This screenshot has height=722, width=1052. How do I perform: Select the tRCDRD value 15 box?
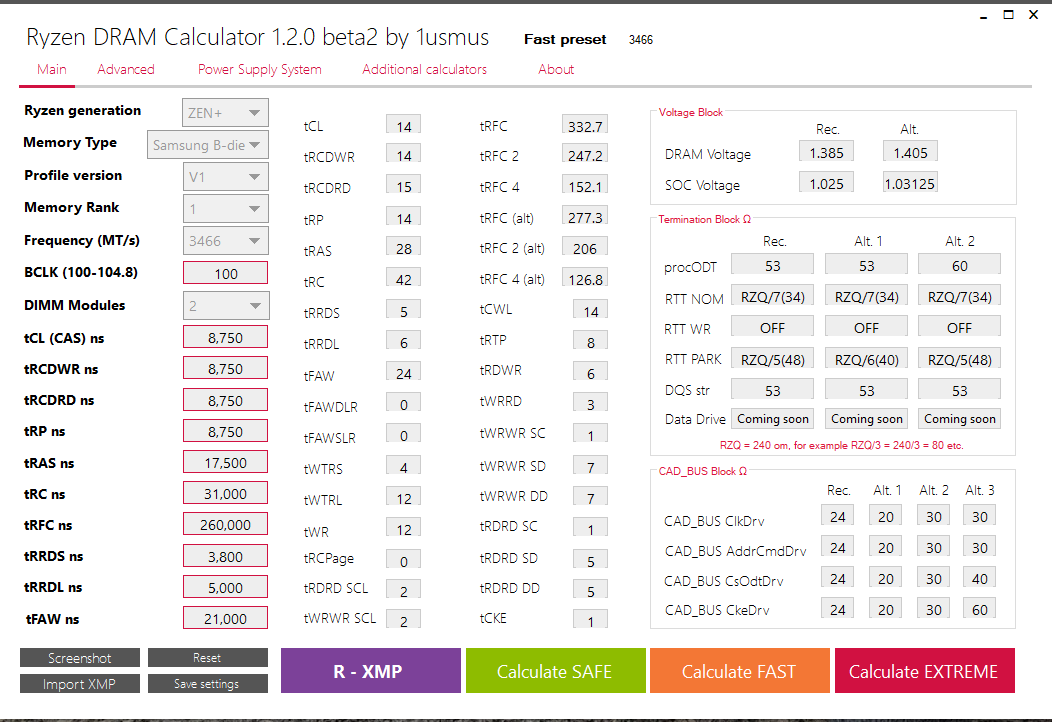[404, 186]
